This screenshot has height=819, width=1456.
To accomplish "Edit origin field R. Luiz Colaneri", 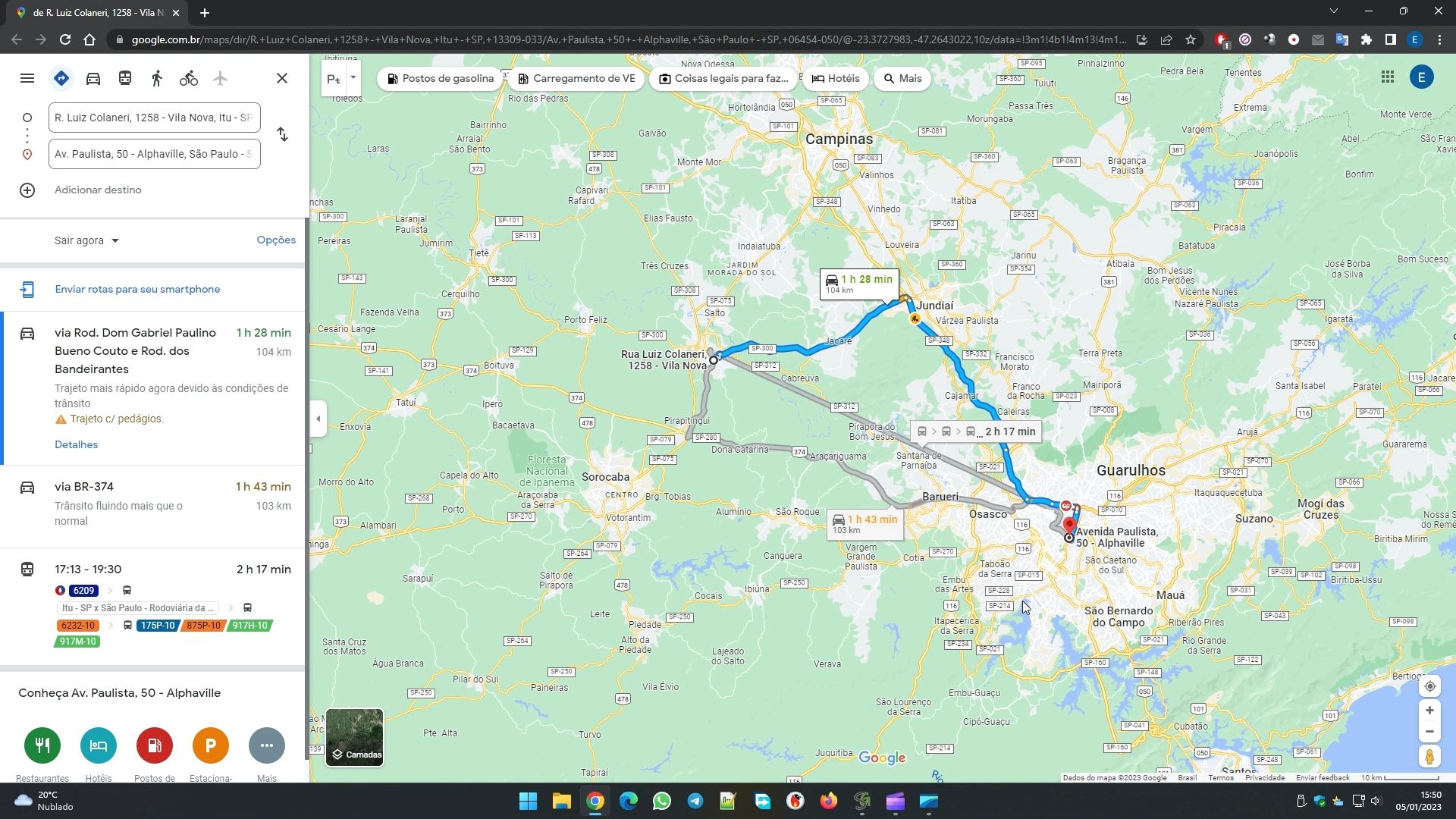I will click(x=155, y=118).
